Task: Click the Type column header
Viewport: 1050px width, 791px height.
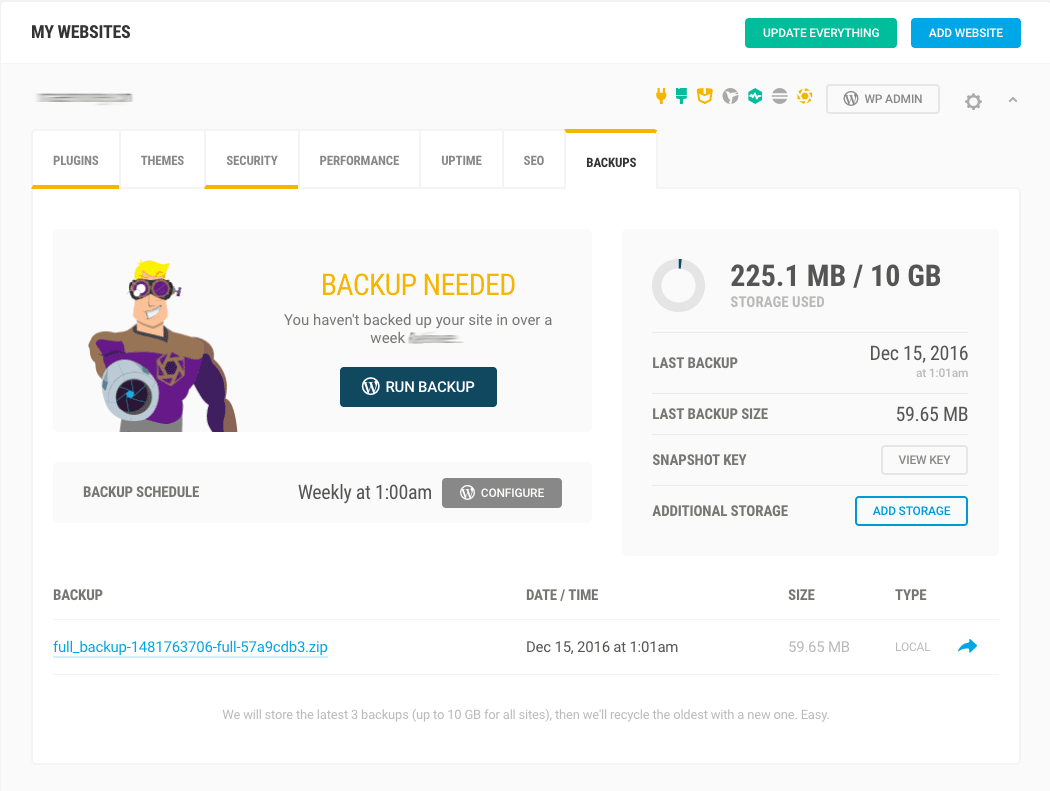Action: coord(911,595)
